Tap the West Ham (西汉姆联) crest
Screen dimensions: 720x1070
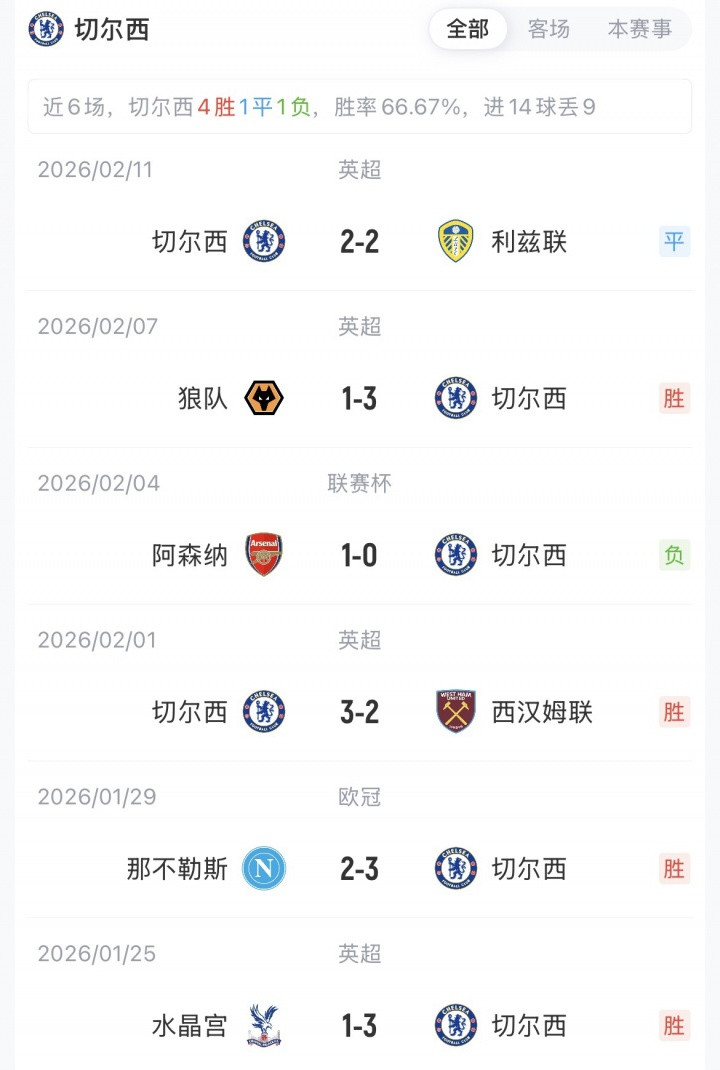point(456,712)
